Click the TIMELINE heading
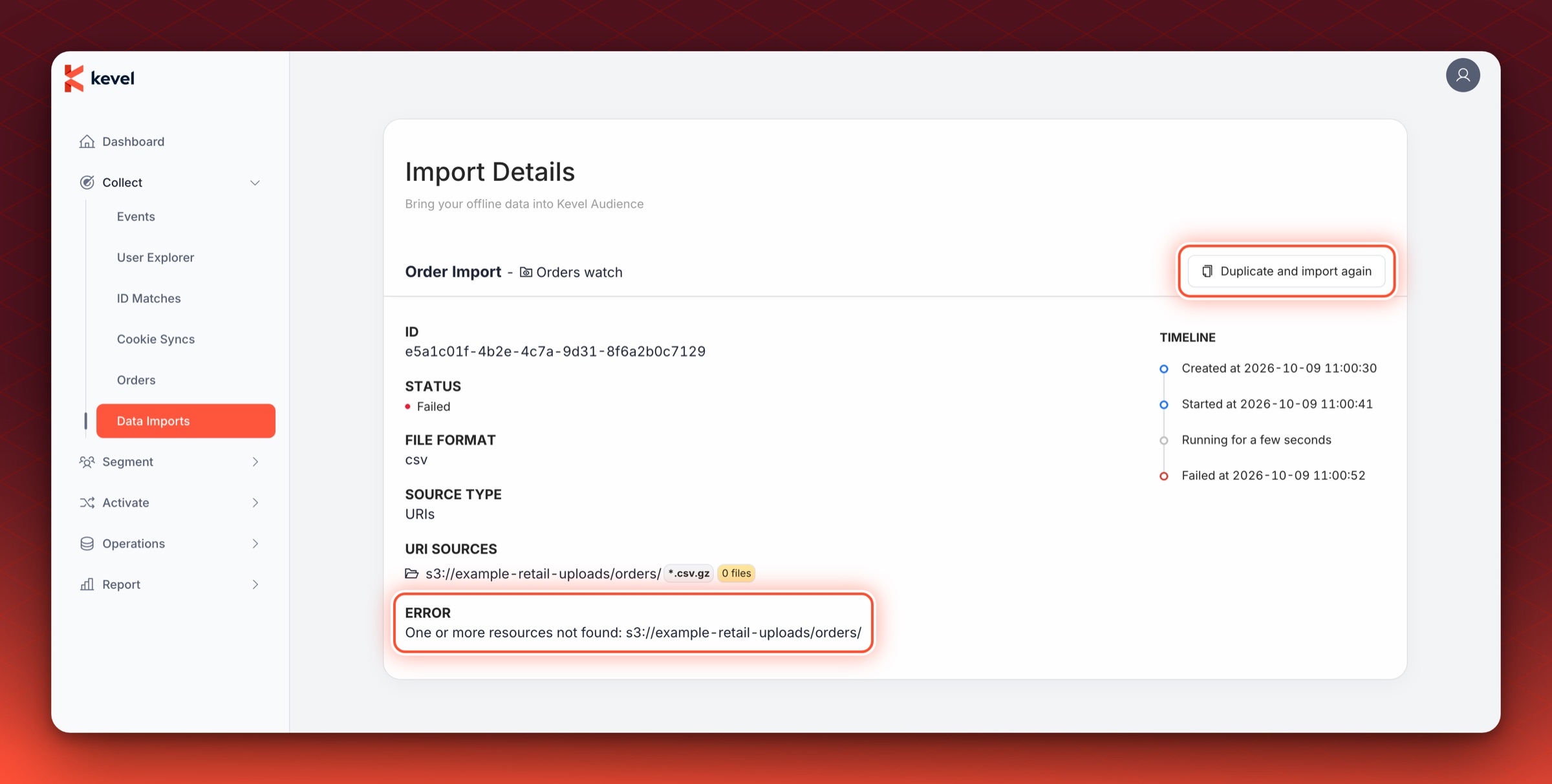Screen dimensions: 1552x784 [x=1187, y=337]
